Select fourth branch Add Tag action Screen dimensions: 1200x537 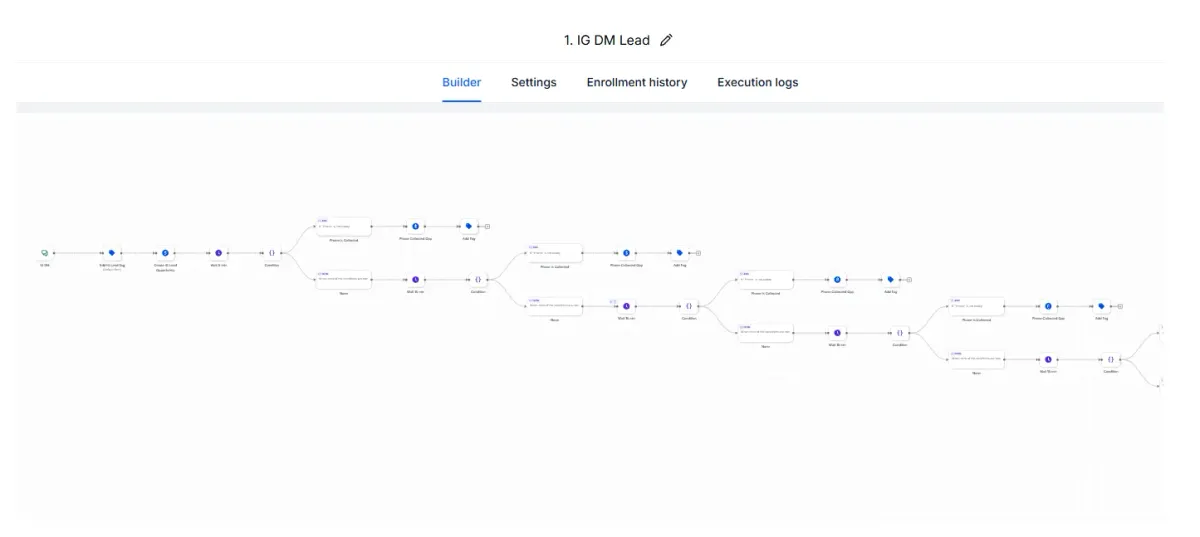click(x=1101, y=306)
